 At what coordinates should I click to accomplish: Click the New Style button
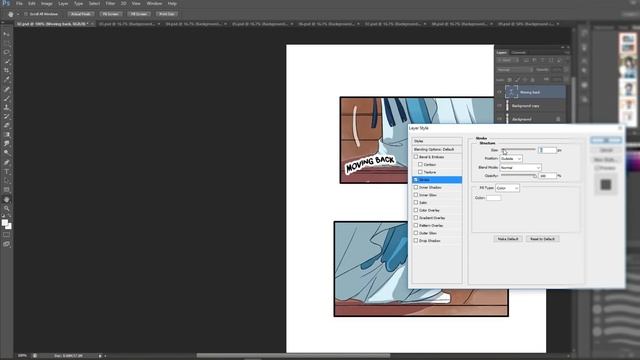[606, 160]
